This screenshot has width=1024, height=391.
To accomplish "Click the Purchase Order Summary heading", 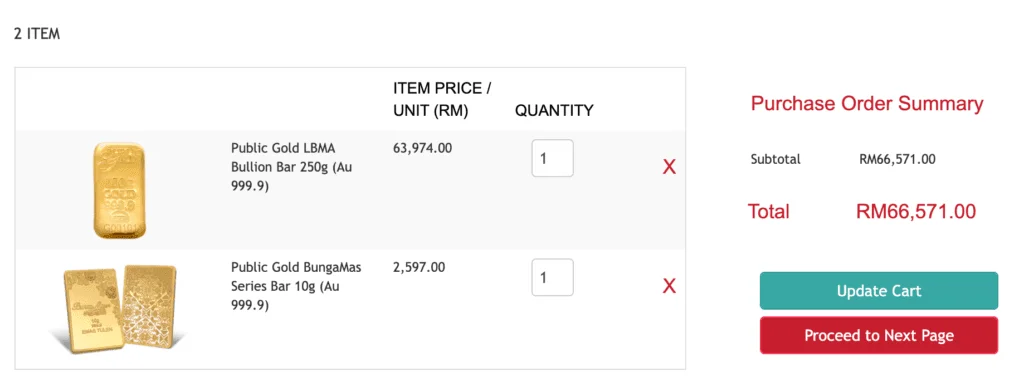I will point(867,104).
